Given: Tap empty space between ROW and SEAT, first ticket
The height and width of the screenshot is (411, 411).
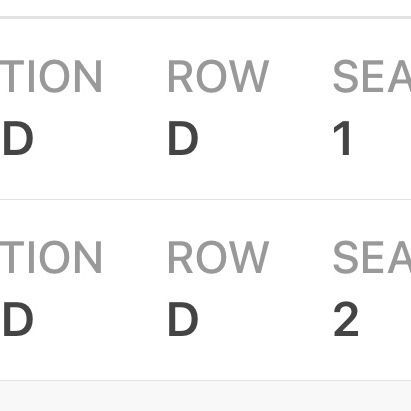Looking at the screenshot, I should pos(301,76).
